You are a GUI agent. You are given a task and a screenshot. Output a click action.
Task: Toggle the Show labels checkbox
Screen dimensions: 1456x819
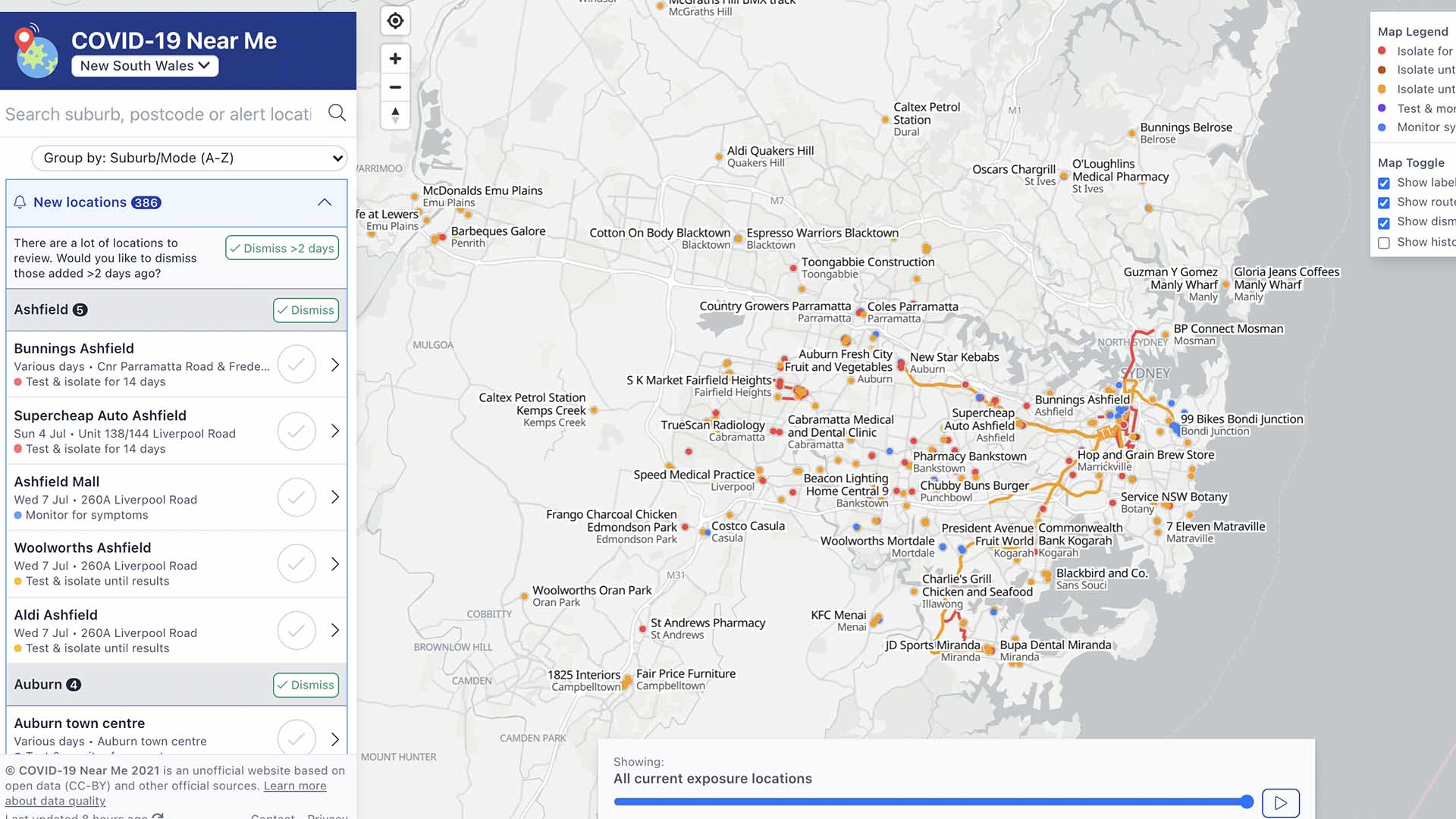pyautogui.click(x=1384, y=183)
